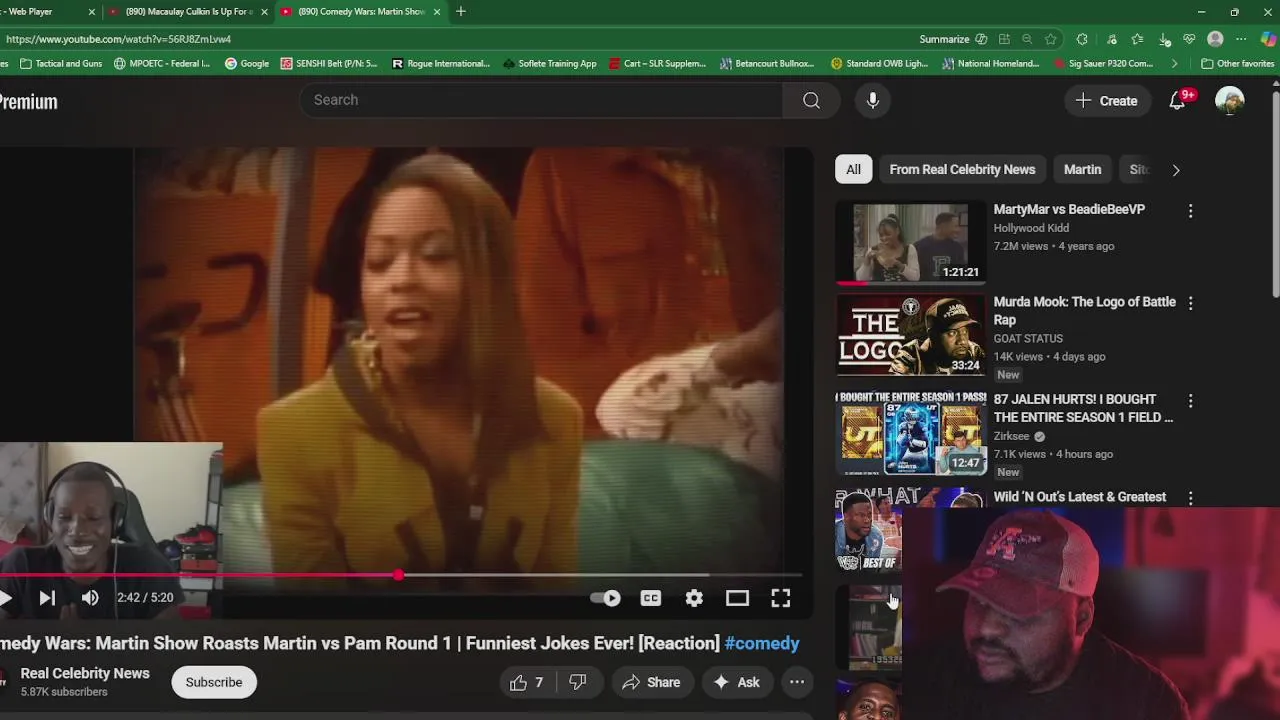Open the Ask AI button
1280x720 pixels.
(737, 682)
